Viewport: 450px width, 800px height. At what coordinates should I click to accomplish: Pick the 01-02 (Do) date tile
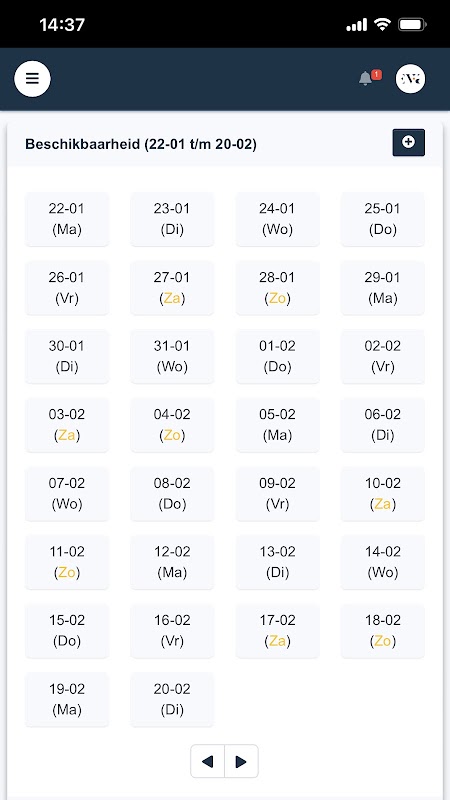pyautogui.click(x=278, y=356)
